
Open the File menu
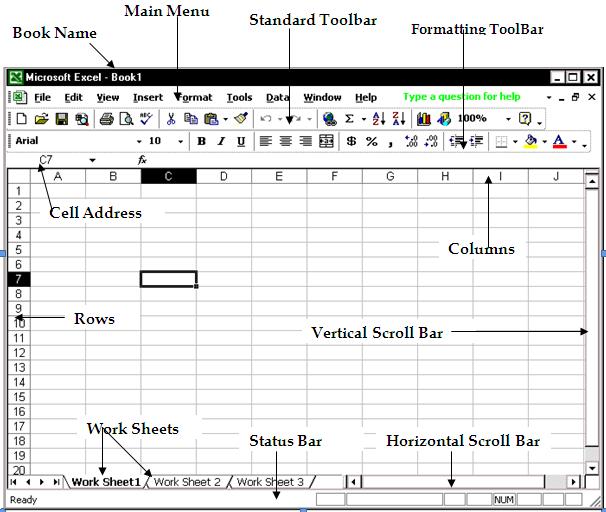click(x=43, y=97)
